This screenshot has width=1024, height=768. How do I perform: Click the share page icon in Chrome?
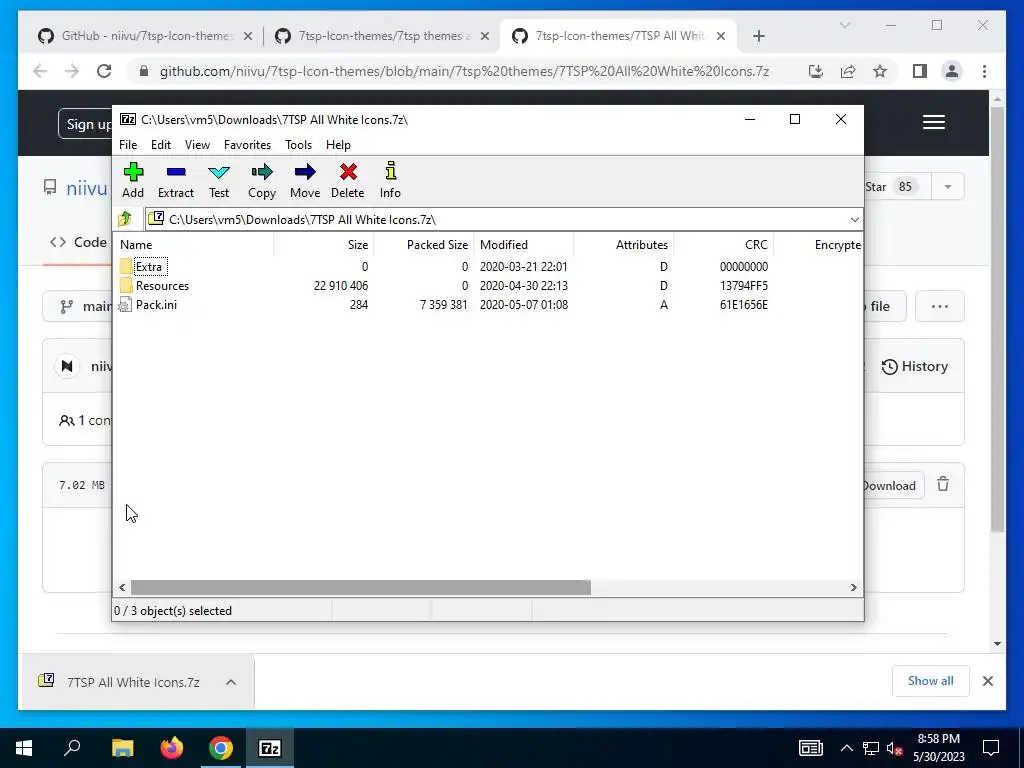point(848,71)
